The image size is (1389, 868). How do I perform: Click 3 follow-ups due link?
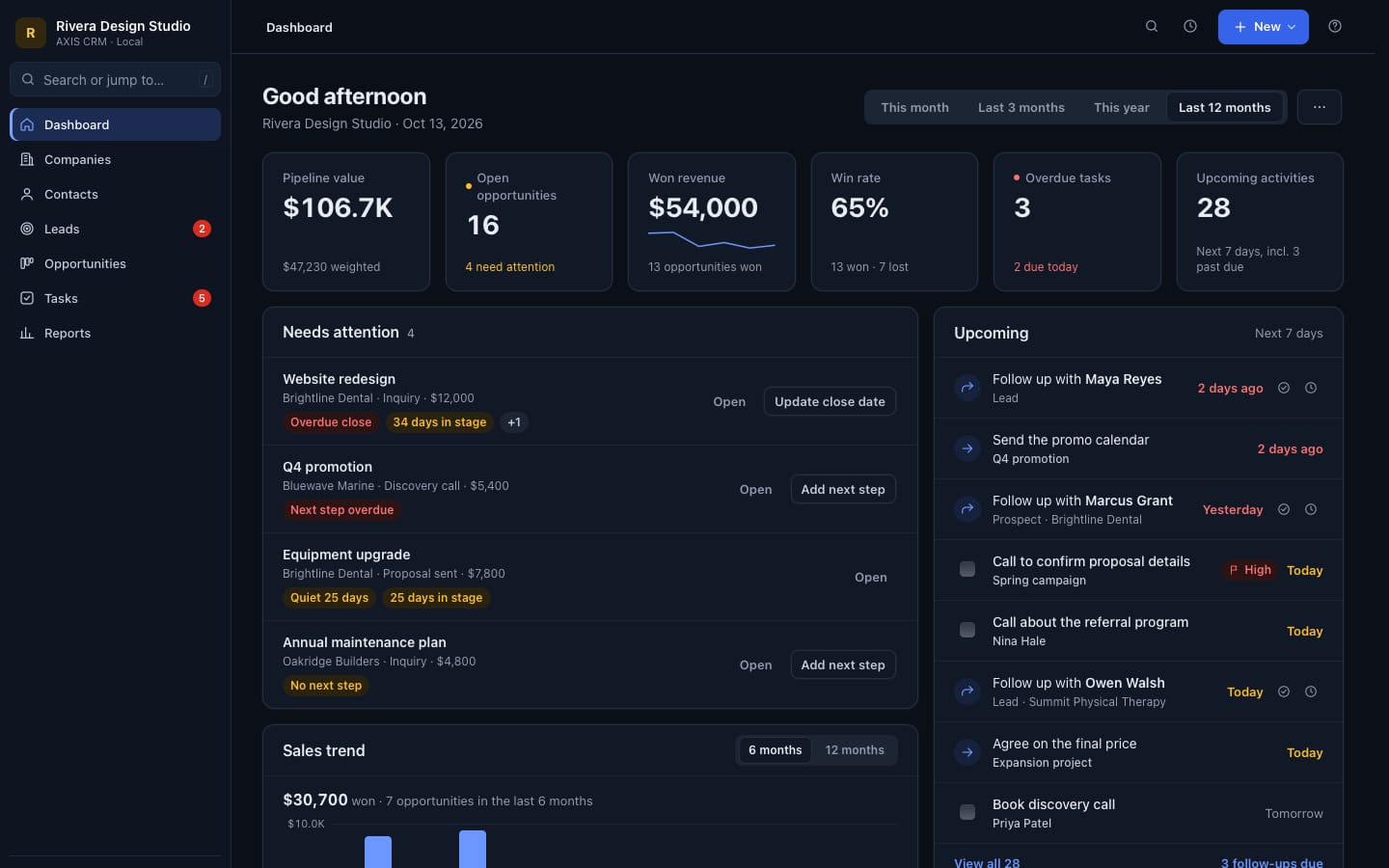1272,862
